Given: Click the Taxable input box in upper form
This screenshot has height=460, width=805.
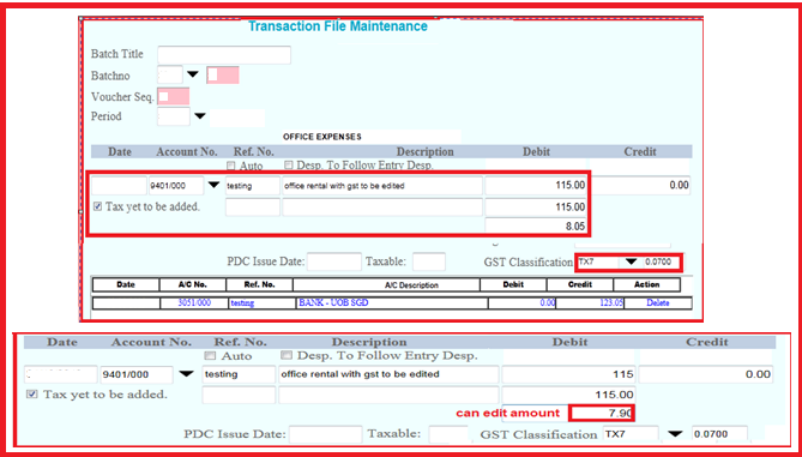Looking at the screenshot, I should pos(428,262).
